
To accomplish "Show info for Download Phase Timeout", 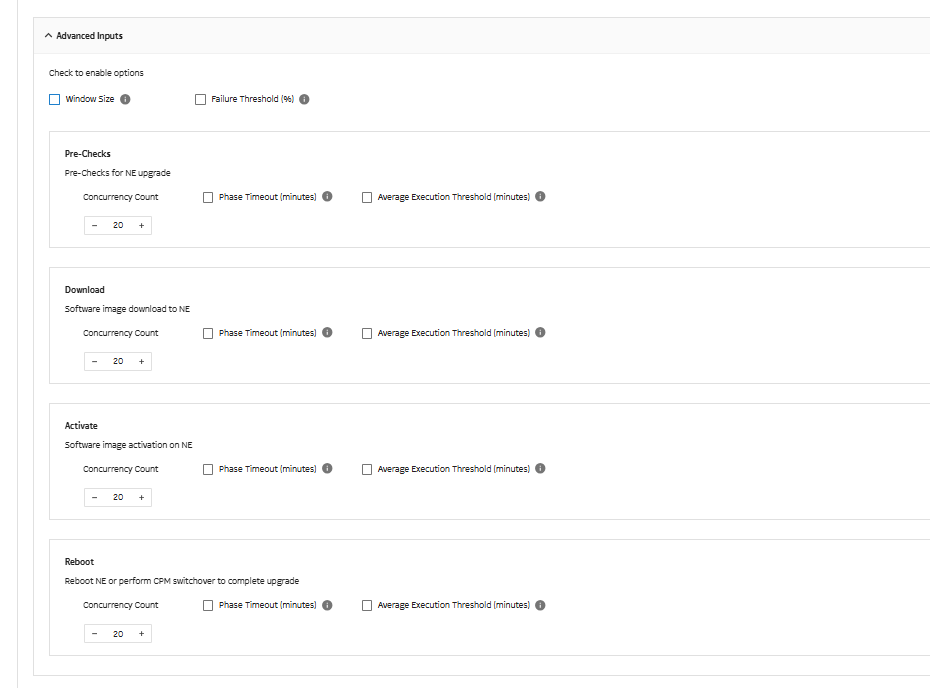I will (327, 333).
